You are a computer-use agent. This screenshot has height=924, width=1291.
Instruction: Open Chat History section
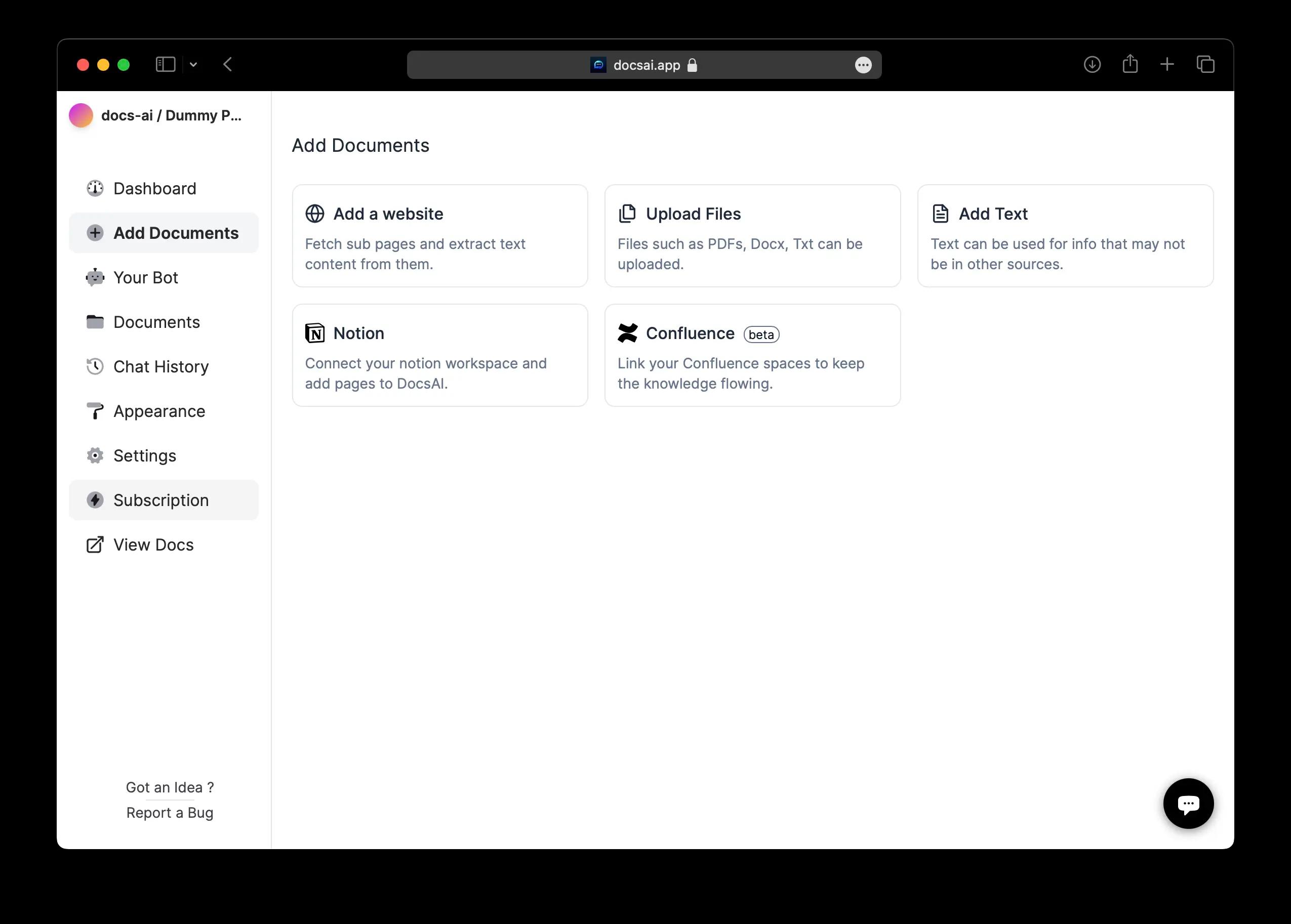tap(160, 366)
